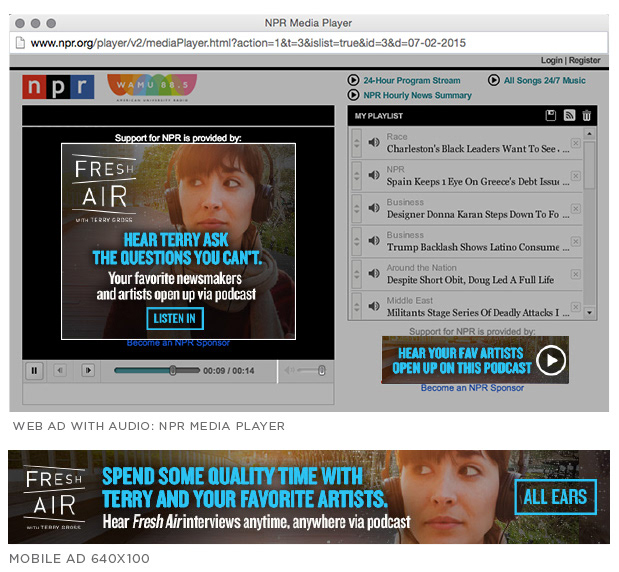Open the Charleston's Black Leaders story title
The width and height of the screenshot is (619, 572).
(x=478, y=149)
